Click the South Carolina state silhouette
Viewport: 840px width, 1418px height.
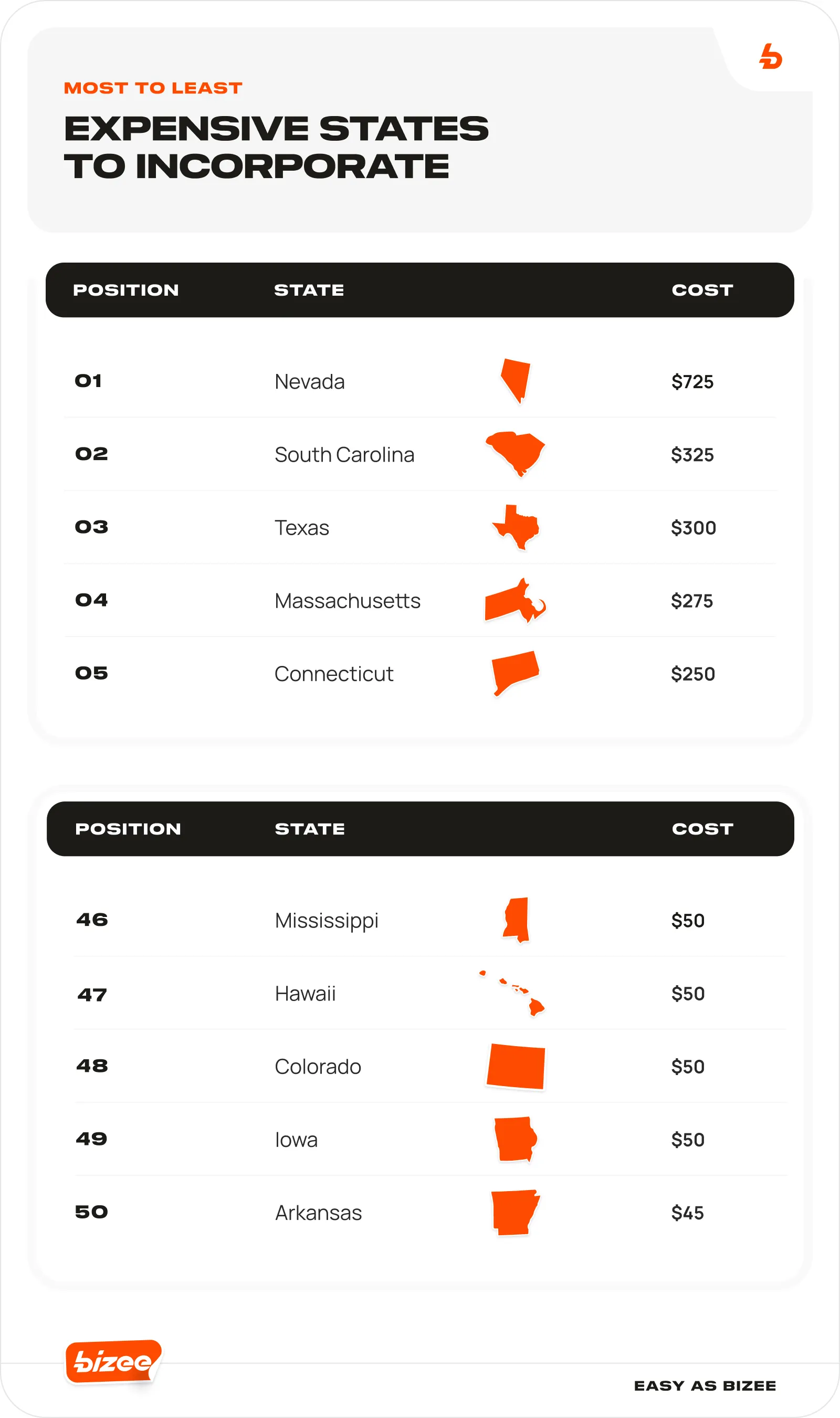[516, 451]
